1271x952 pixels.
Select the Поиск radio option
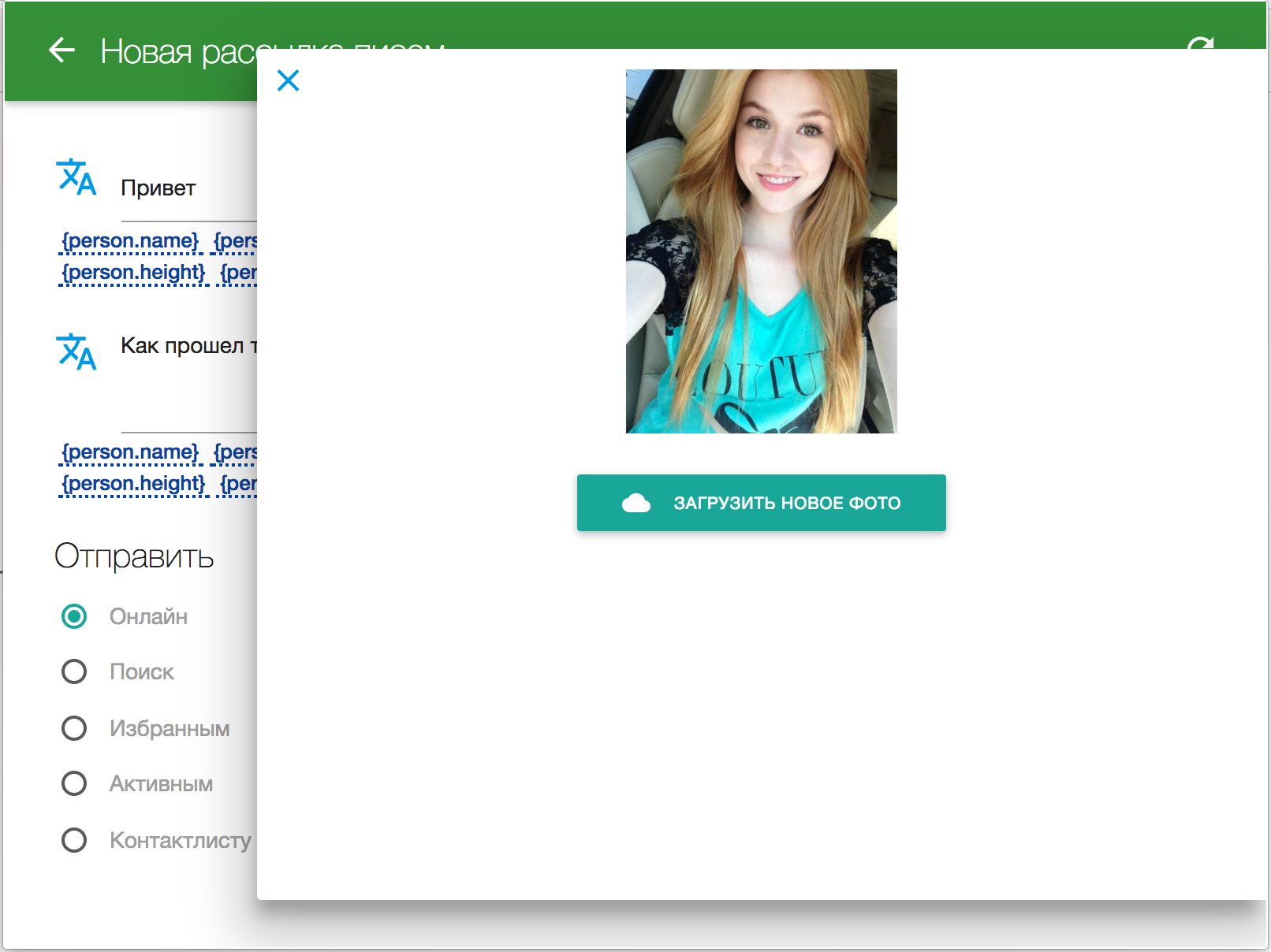coord(74,671)
